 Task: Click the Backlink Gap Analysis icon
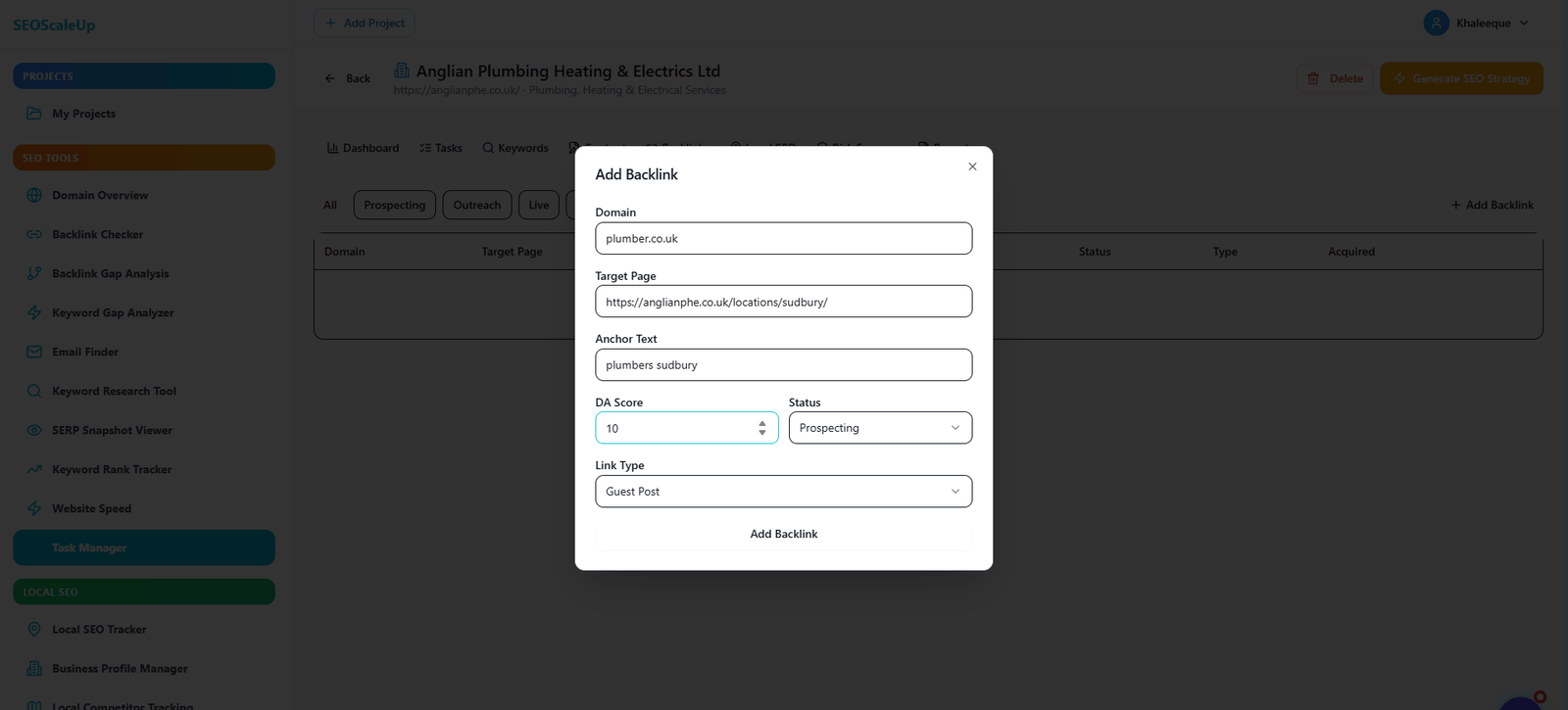pyautogui.click(x=34, y=273)
